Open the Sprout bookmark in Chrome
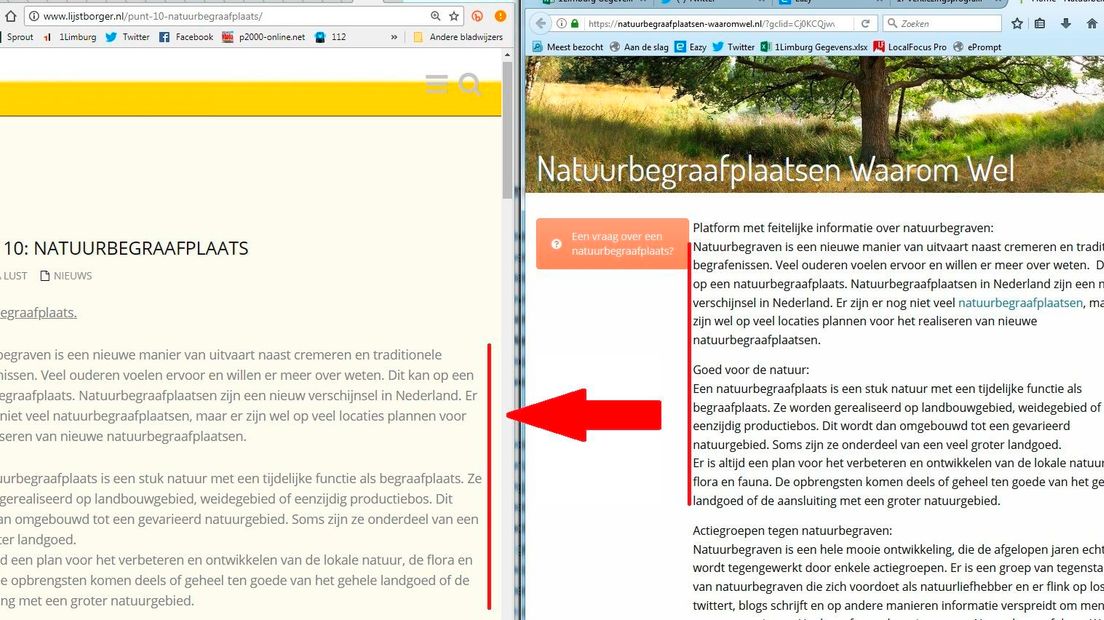1104x620 pixels. point(20,37)
